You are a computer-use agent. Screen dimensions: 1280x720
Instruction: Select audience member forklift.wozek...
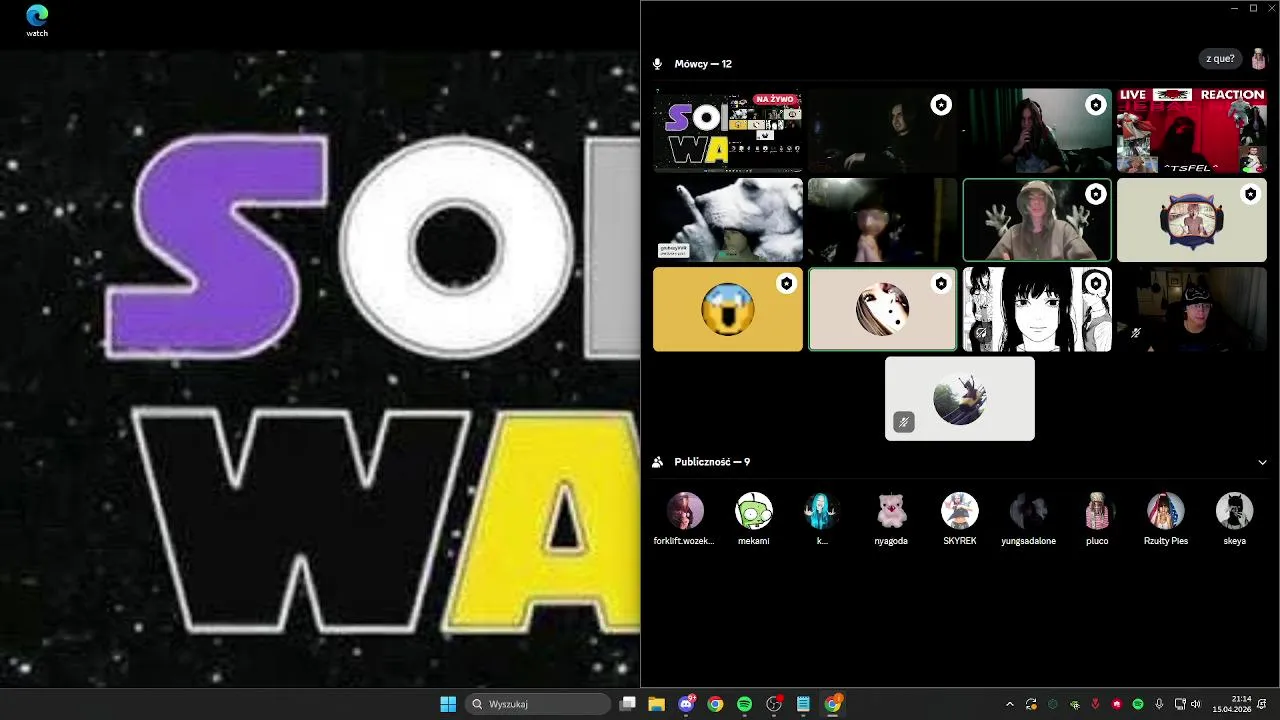(x=685, y=519)
